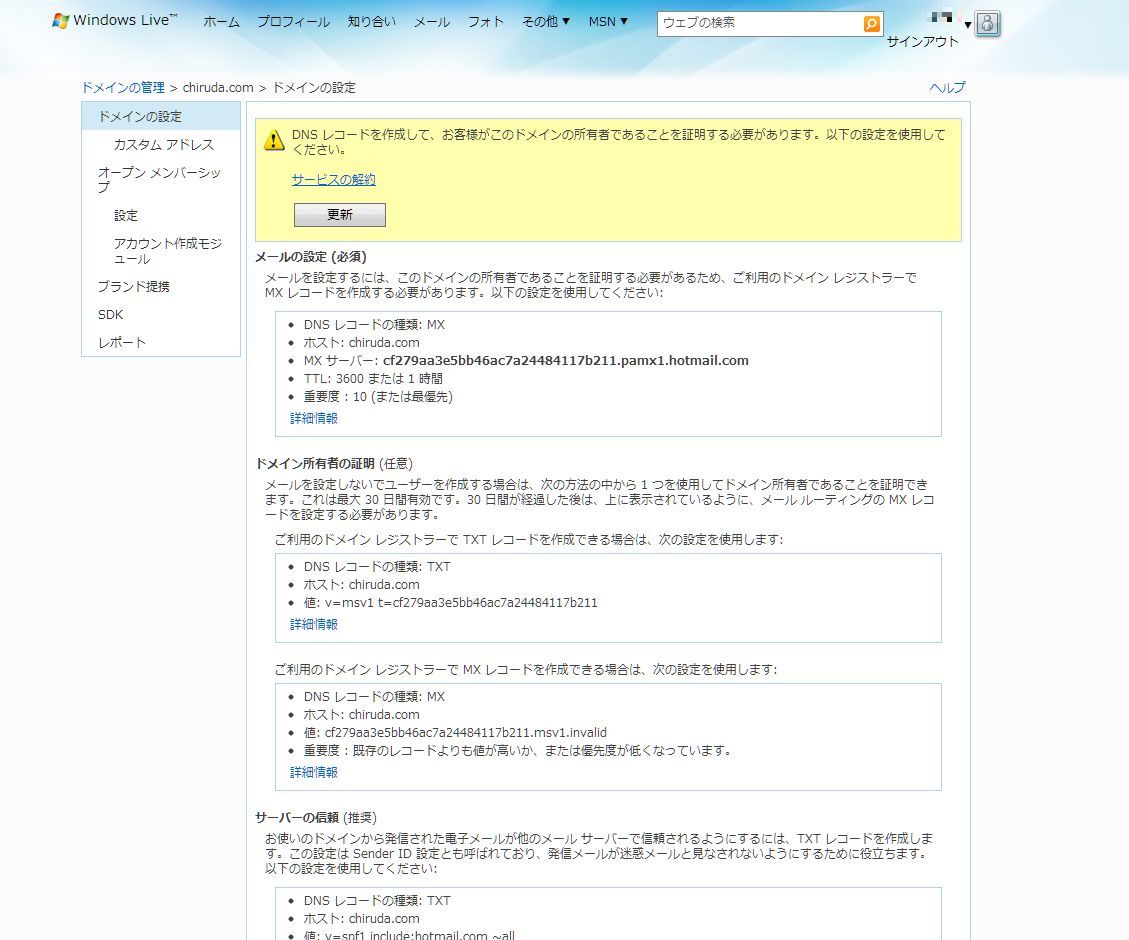1129x940 pixels.
Task: Select SDK in the sidebar
Action: pos(110,315)
